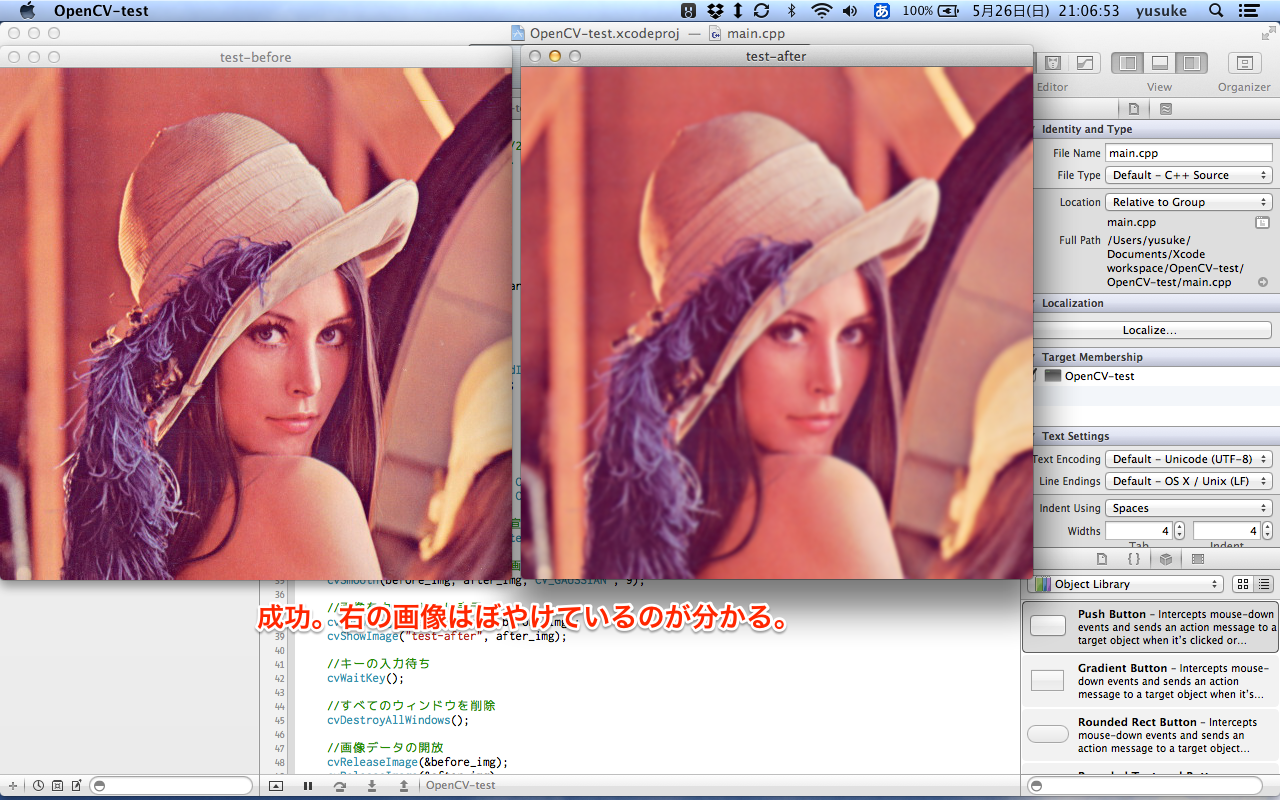Toggle the utilities pane view button
This screenshot has height=800, width=1280.
click(x=1191, y=63)
